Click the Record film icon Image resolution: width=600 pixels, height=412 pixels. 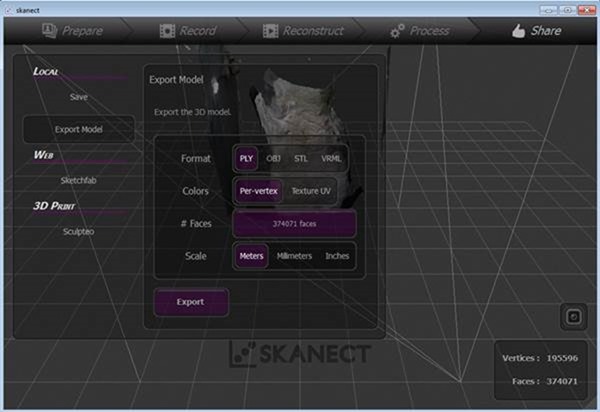pyautogui.click(x=167, y=31)
